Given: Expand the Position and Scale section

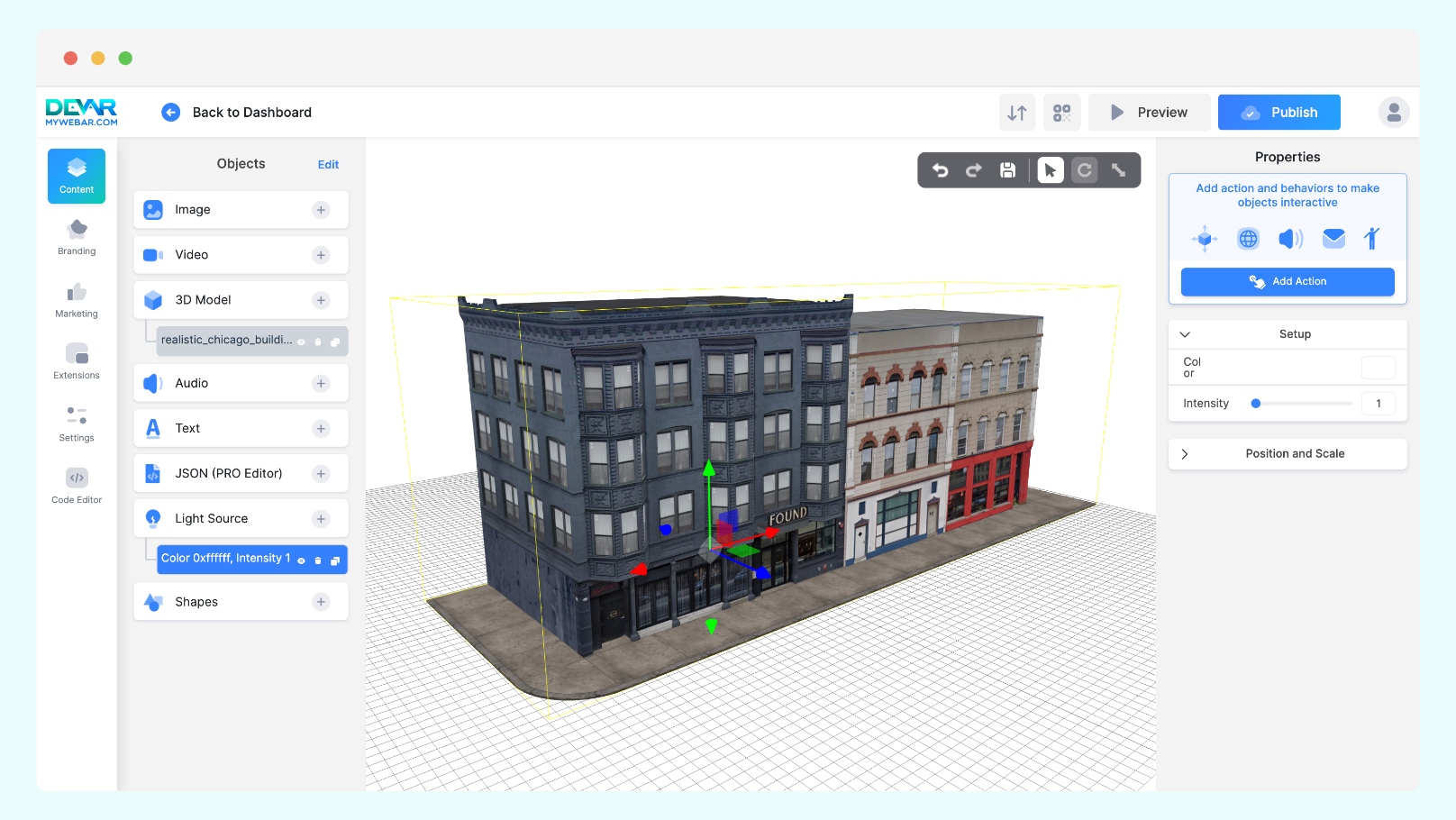Looking at the screenshot, I should [x=1185, y=454].
